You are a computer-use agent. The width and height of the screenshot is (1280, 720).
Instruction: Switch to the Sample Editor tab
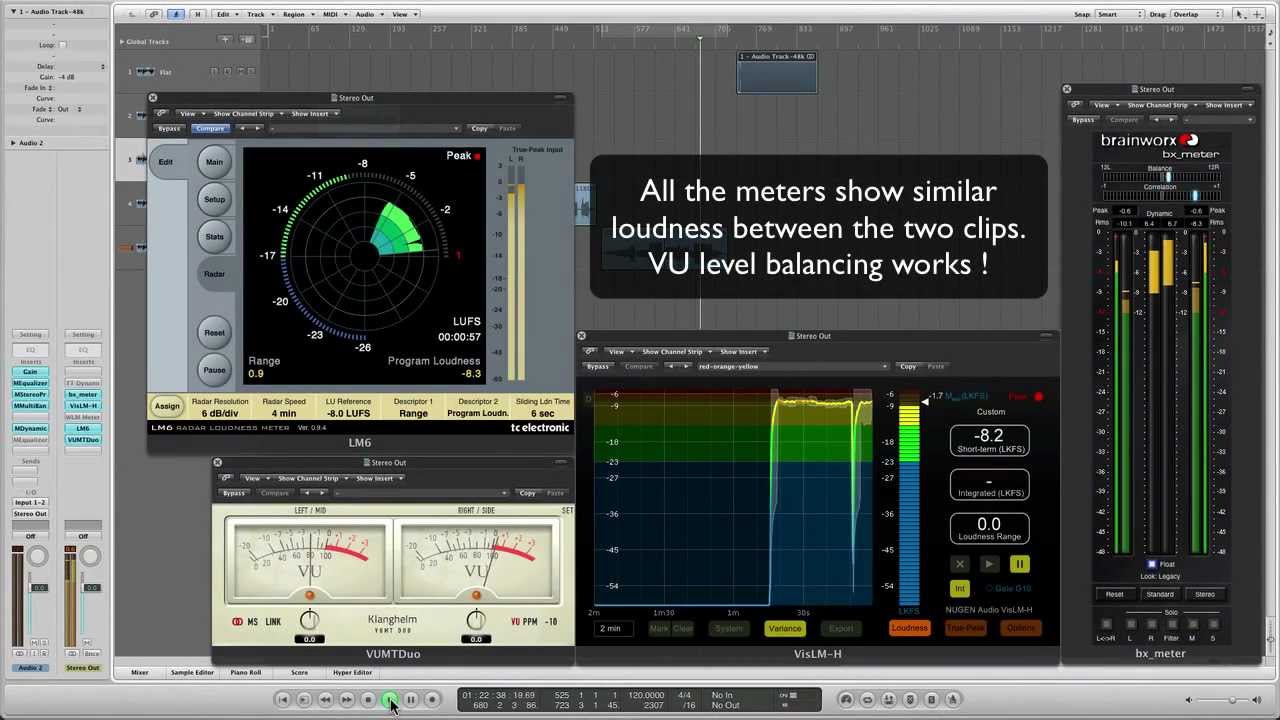tap(192, 672)
